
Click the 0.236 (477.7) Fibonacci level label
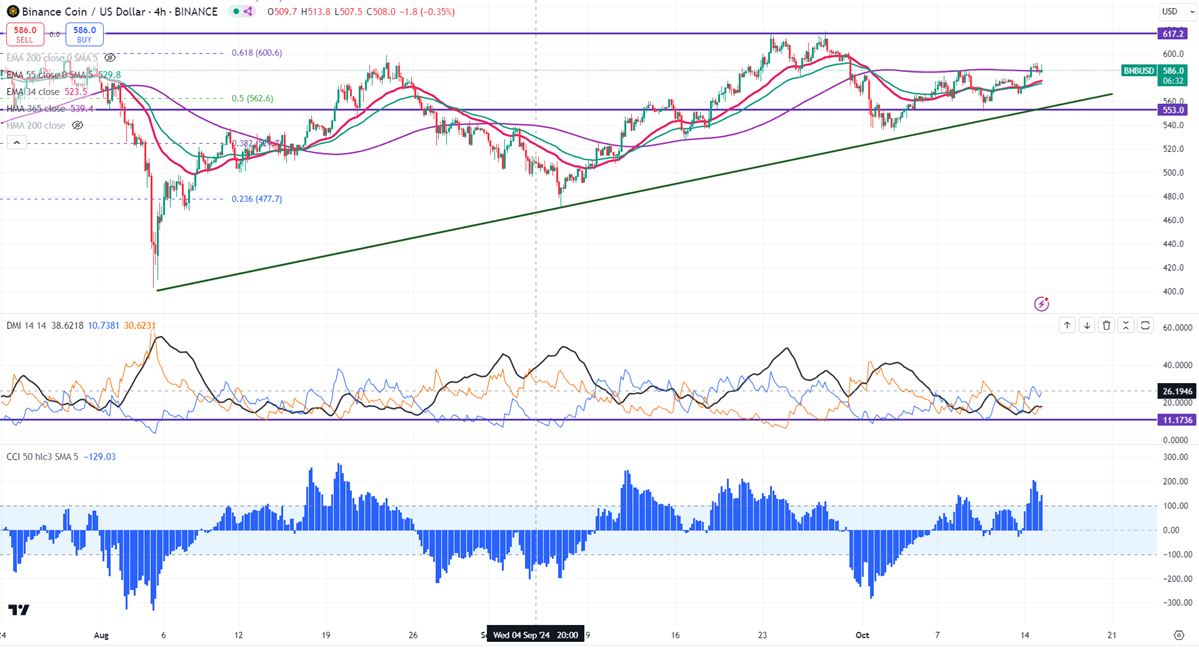pos(257,199)
